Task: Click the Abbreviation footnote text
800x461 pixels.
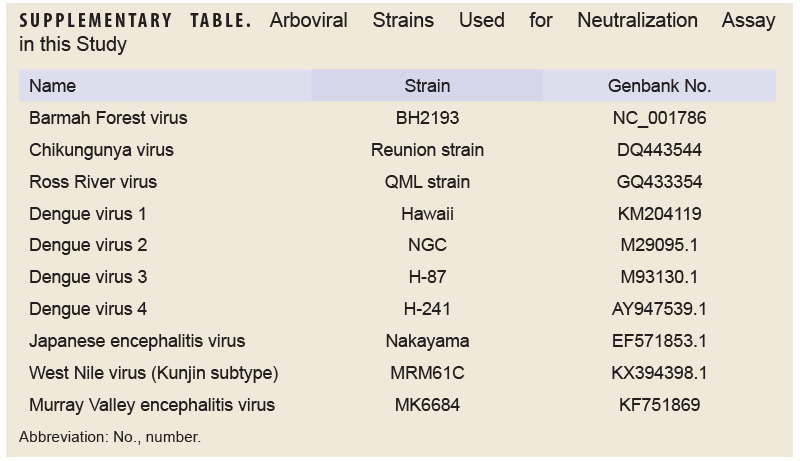Action: pyautogui.click(x=110, y=437)
